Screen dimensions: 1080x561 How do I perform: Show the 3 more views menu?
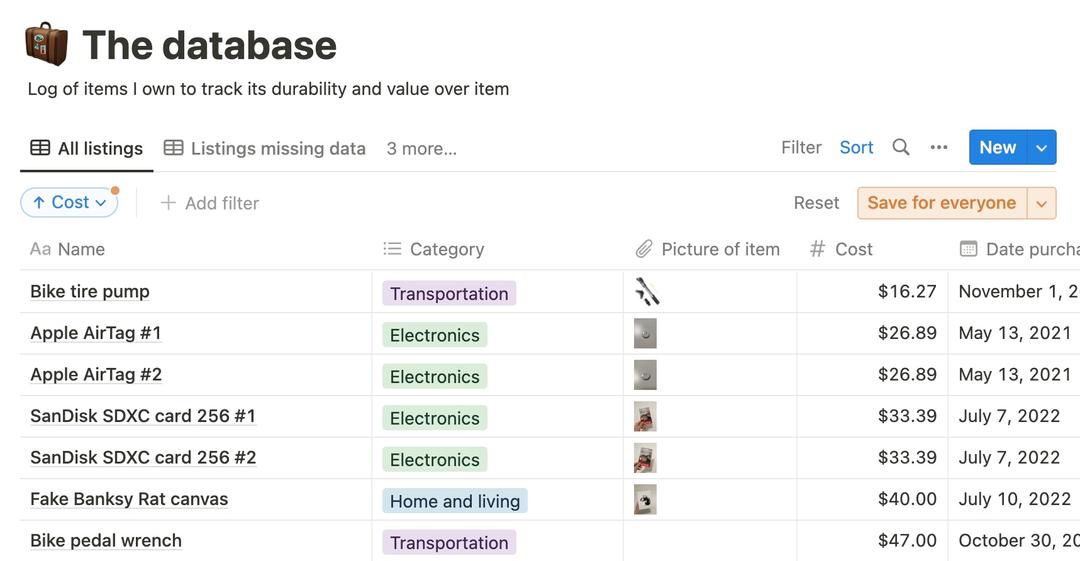422,149
